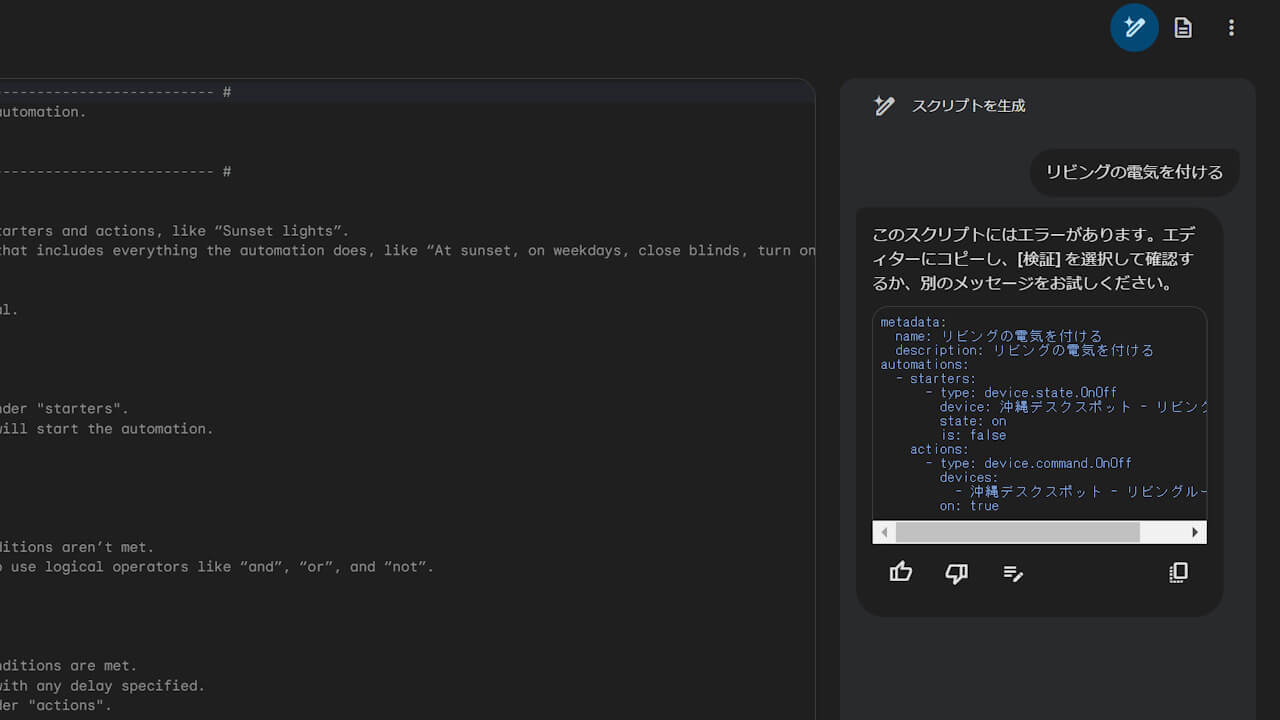
Task: Click the 'metadata:' line in generated script
Action: pyautogui.click(x=913, y=322)
